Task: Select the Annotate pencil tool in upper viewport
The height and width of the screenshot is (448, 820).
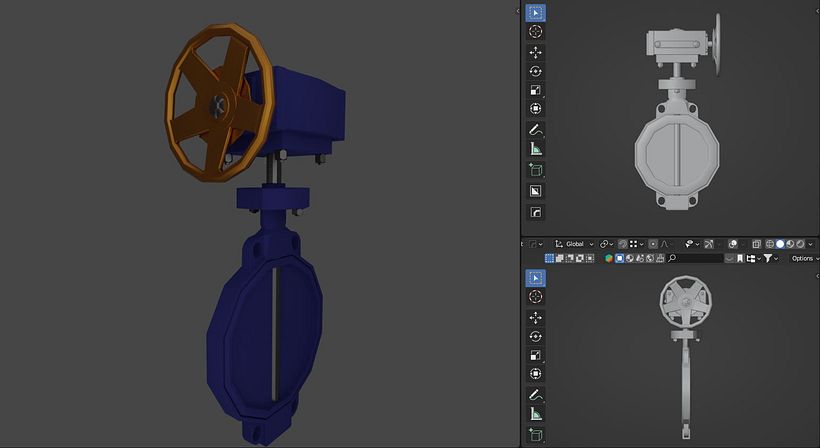Action: click(x=535, y=130)
